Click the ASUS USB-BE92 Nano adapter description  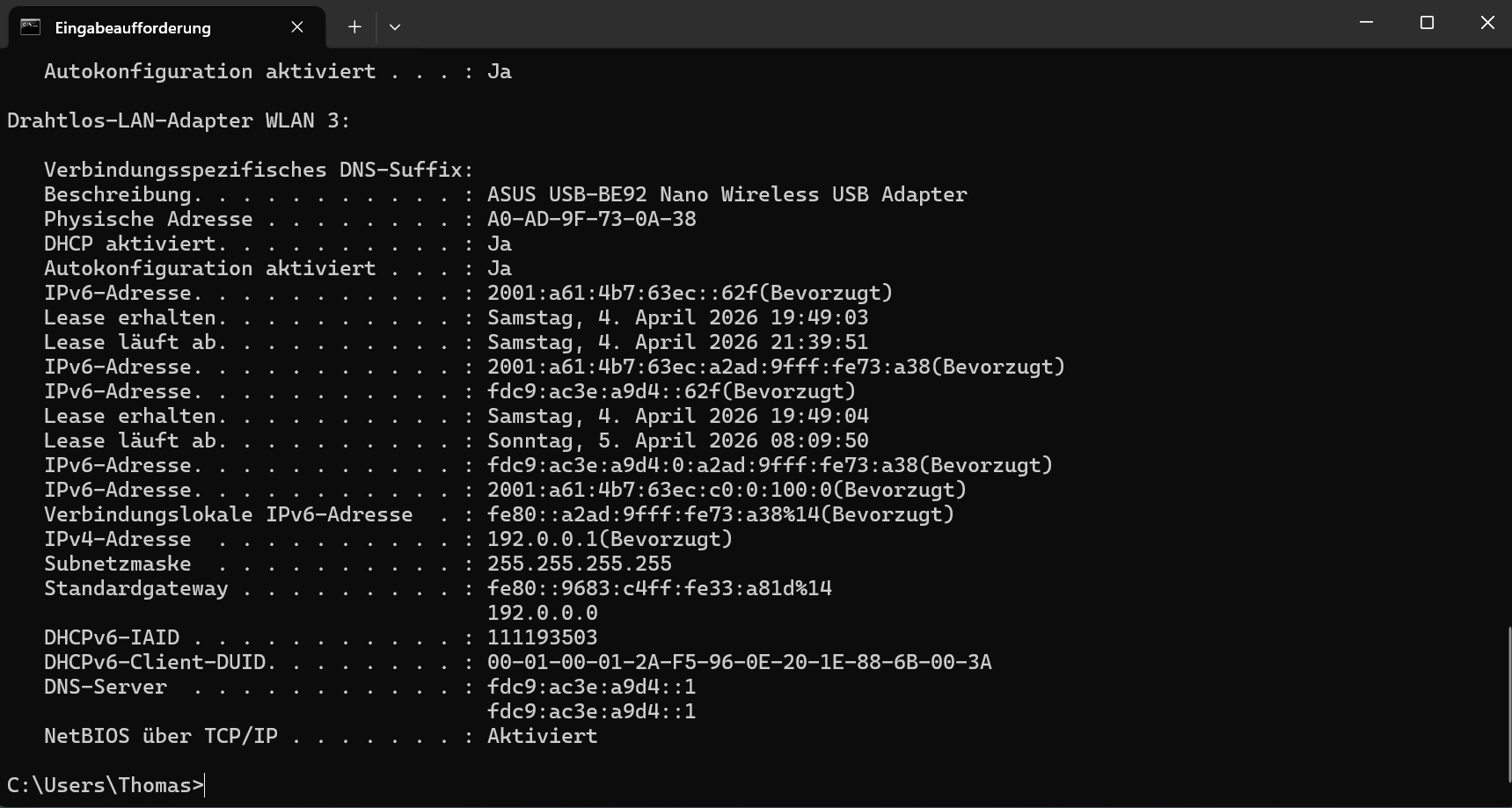(727, 194)
